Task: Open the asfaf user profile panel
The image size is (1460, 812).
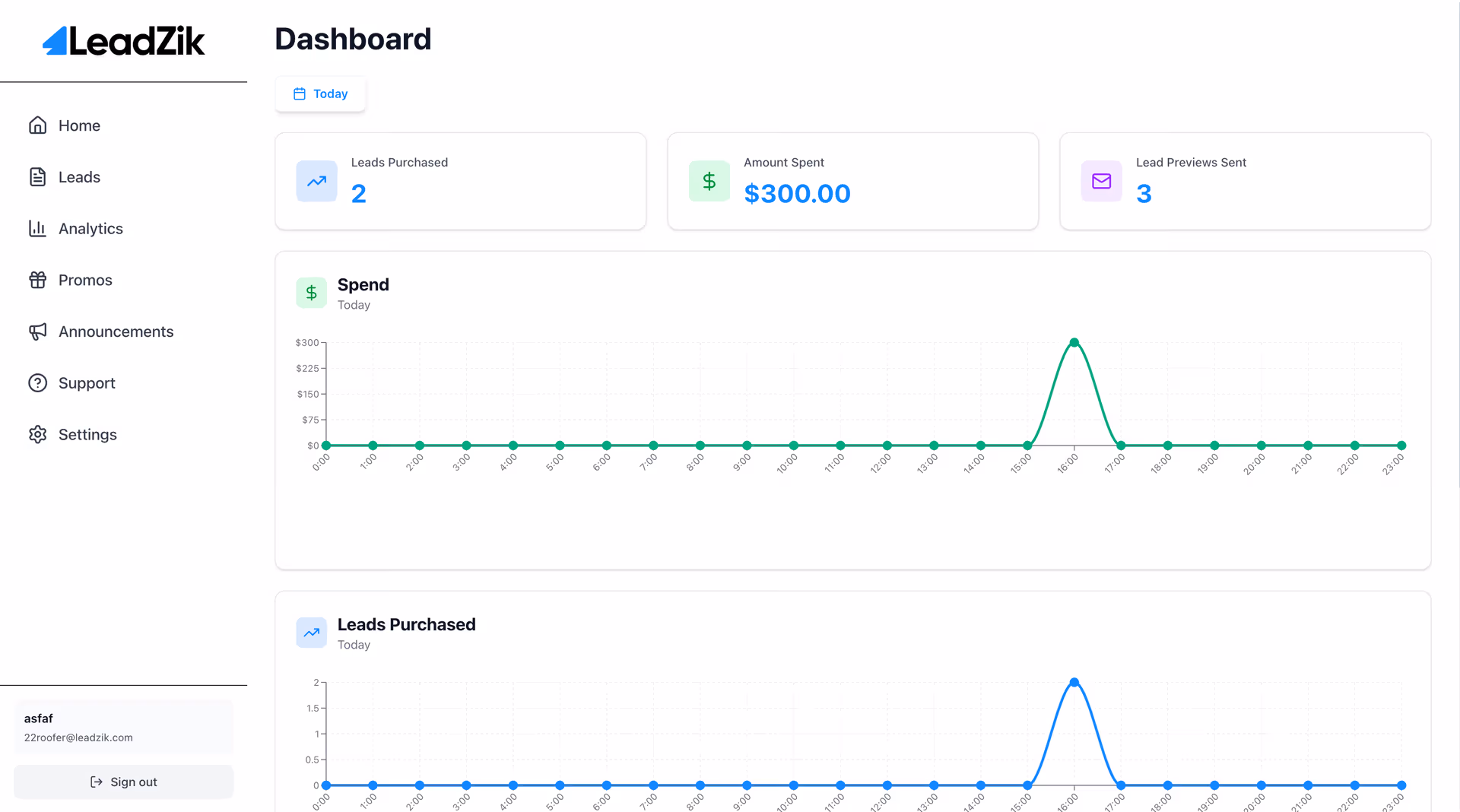Action: point(123,726)
